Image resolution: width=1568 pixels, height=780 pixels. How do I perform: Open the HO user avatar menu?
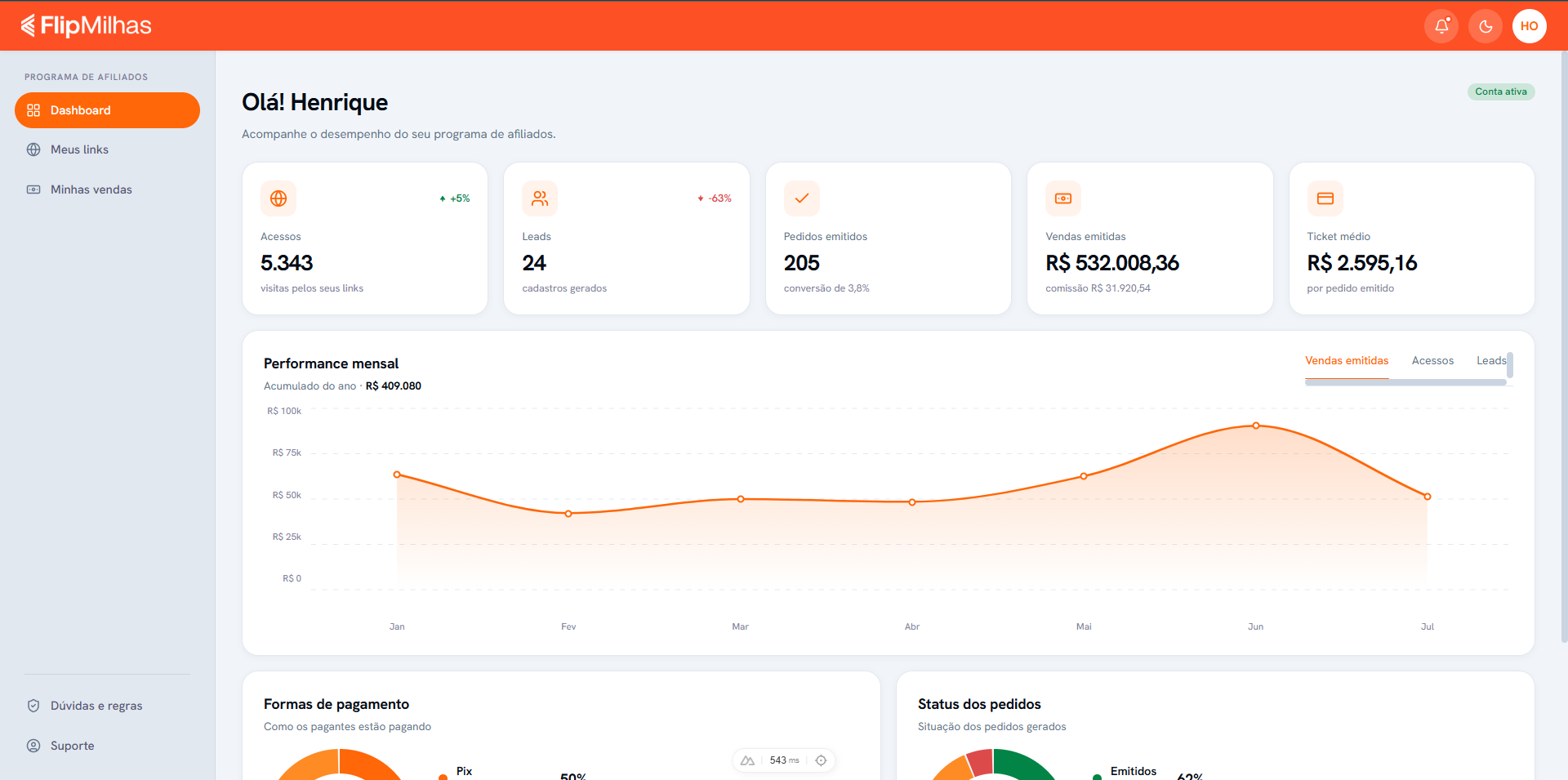coord(1530,26)
